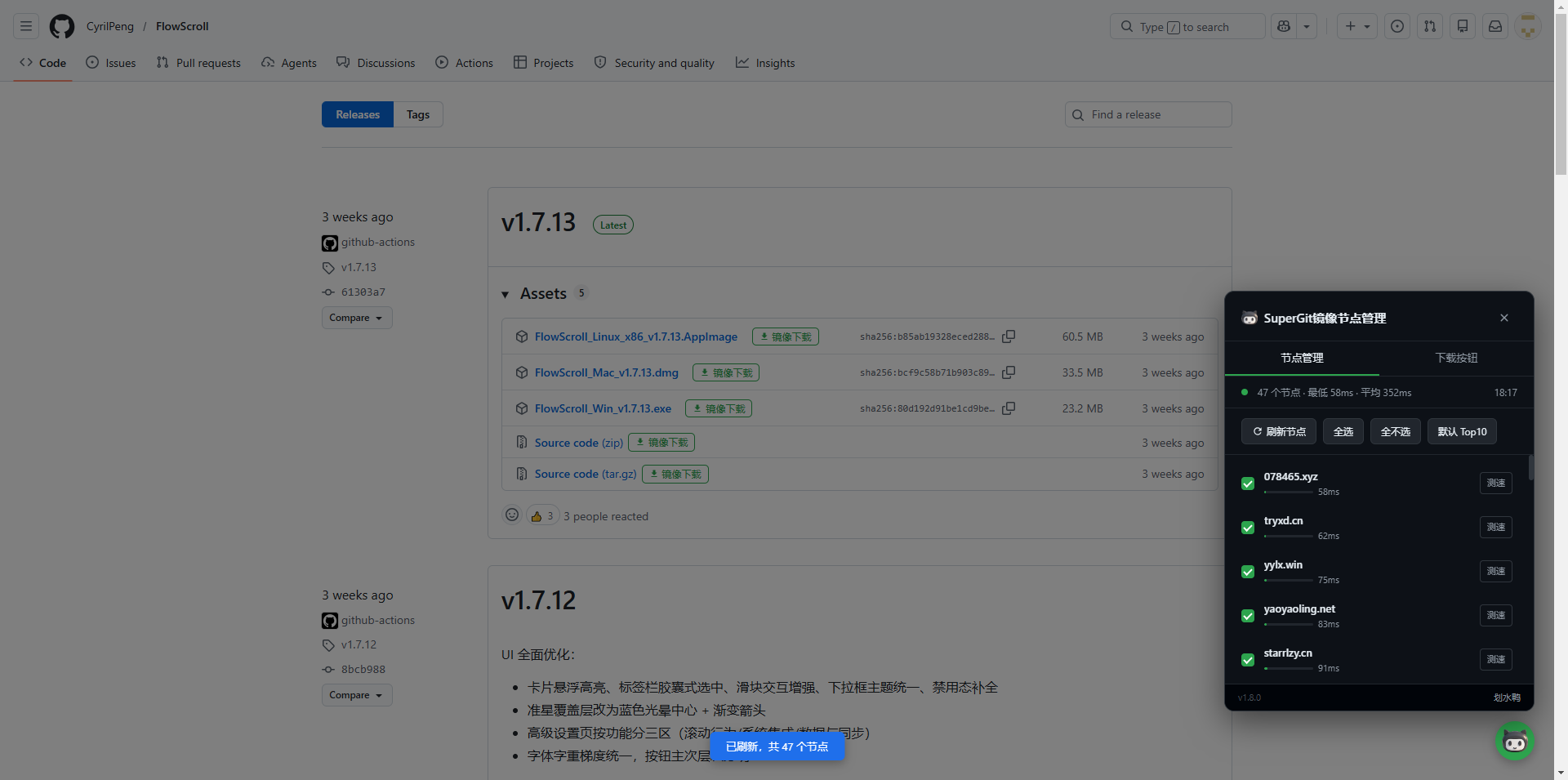The image size is (1568, 780).
Task: Open commit 61303a7
Action: [x=363, y=292]
